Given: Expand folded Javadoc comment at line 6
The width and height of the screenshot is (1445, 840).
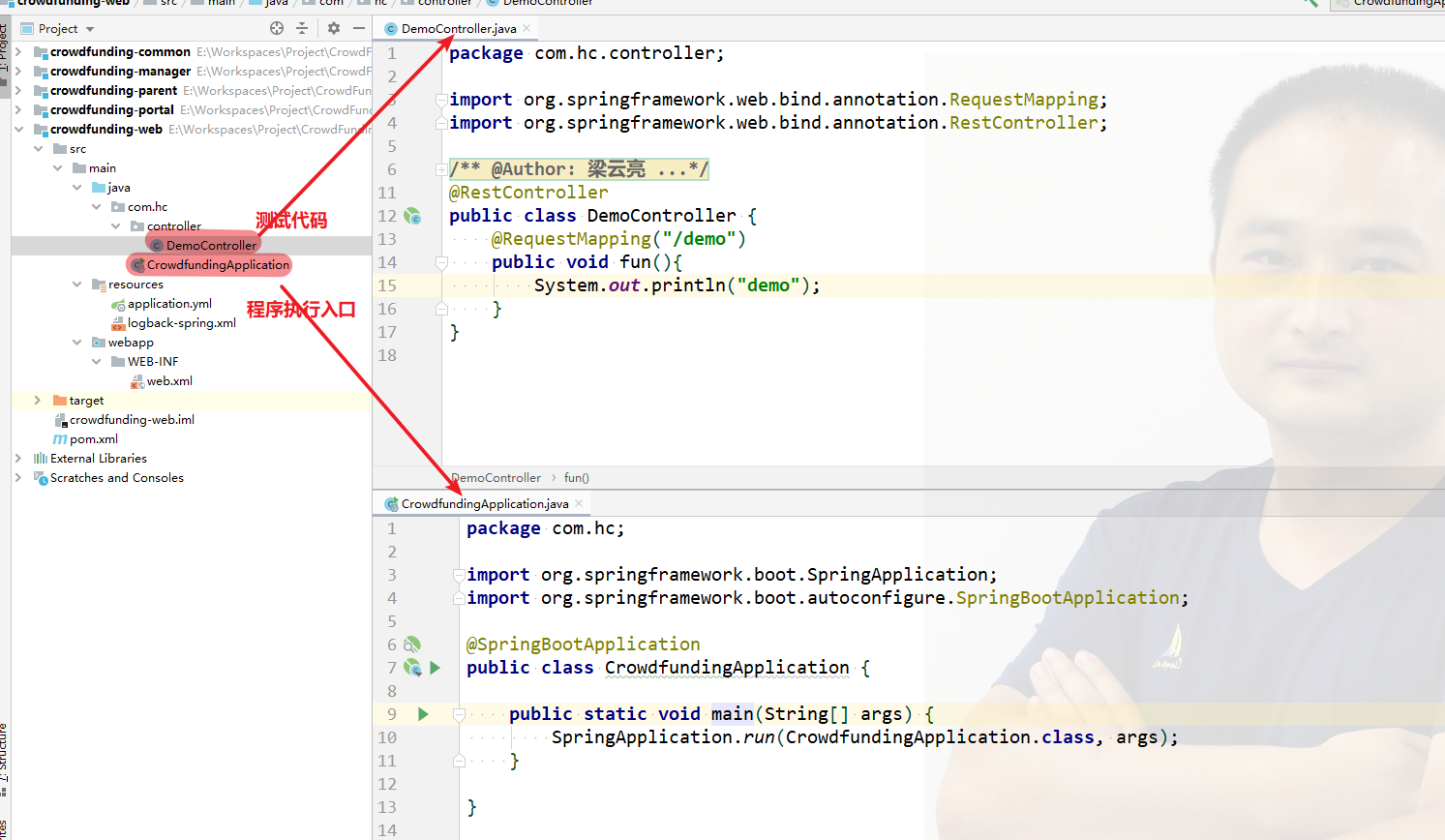Looking at the screenshot, I should 441,169.
